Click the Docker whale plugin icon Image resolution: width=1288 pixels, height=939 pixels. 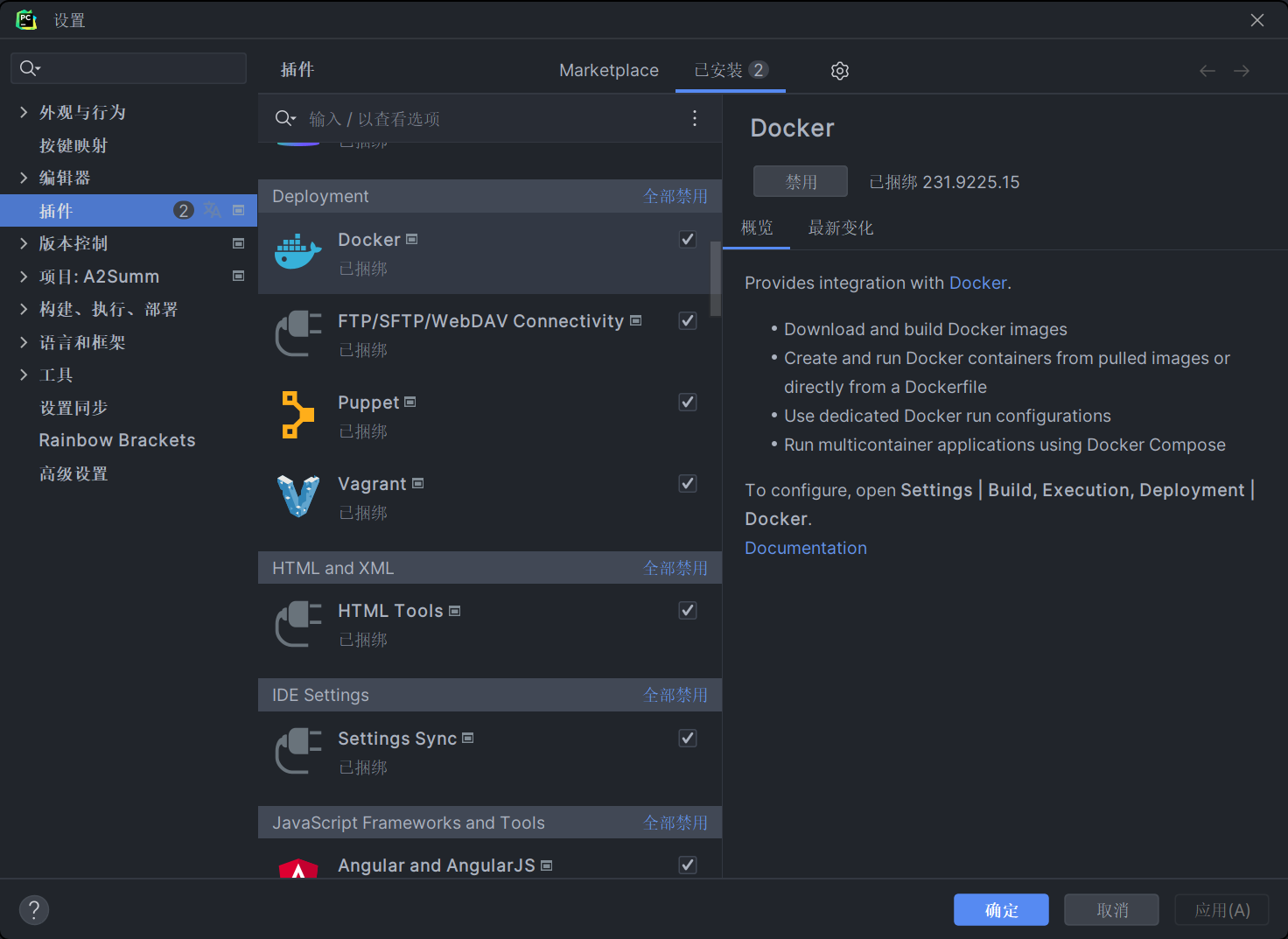(298, 252)
